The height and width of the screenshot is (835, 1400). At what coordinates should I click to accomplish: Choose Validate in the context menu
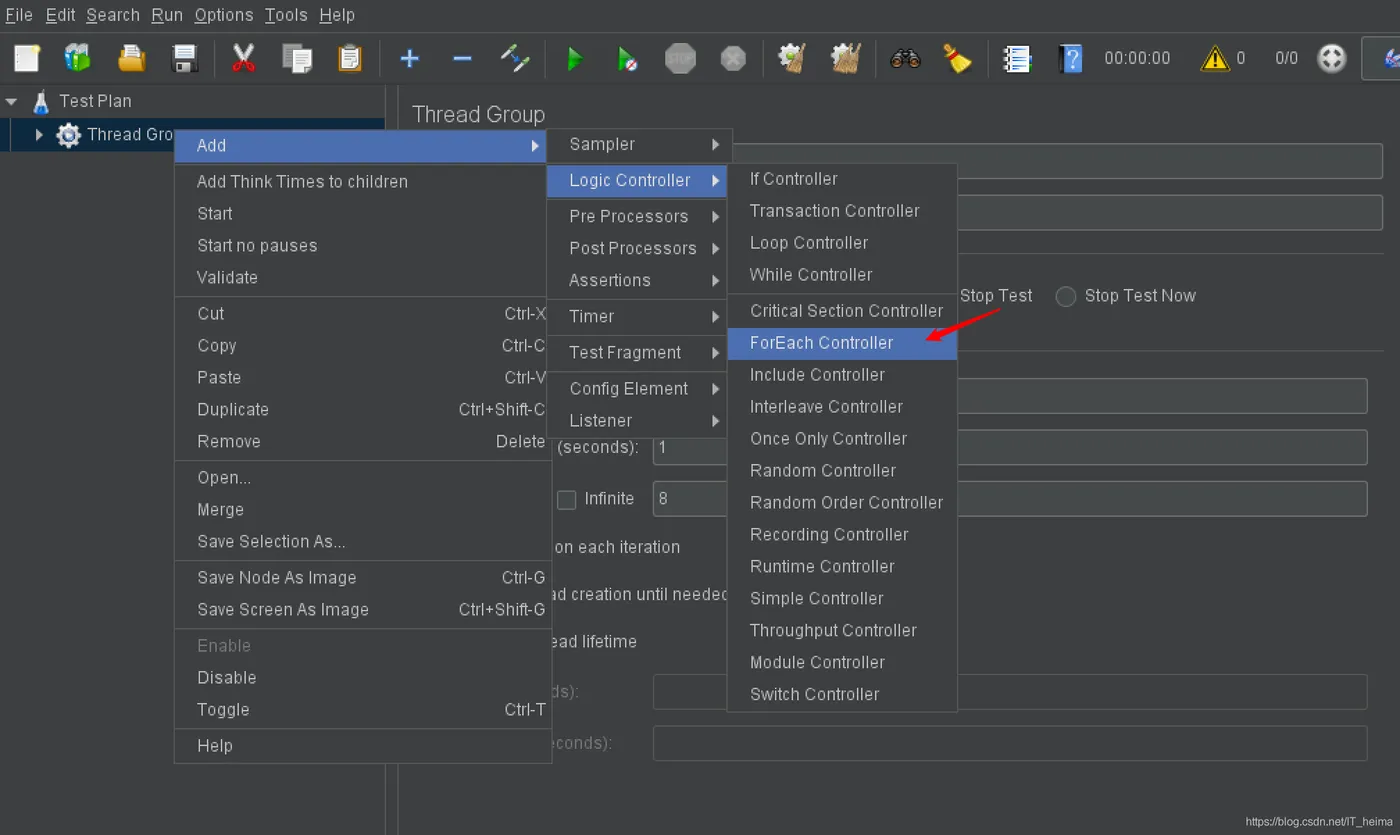click(x=363, y=278)
